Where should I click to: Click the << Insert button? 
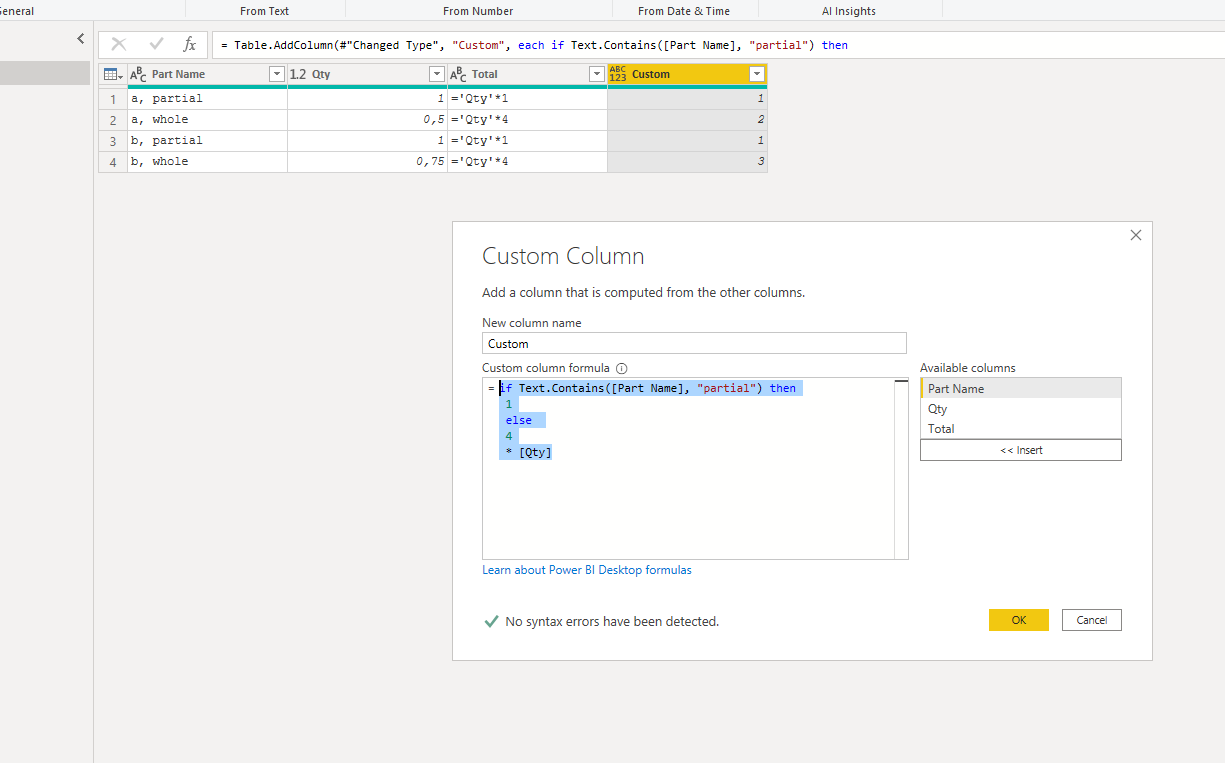(x=1021, y=450)
